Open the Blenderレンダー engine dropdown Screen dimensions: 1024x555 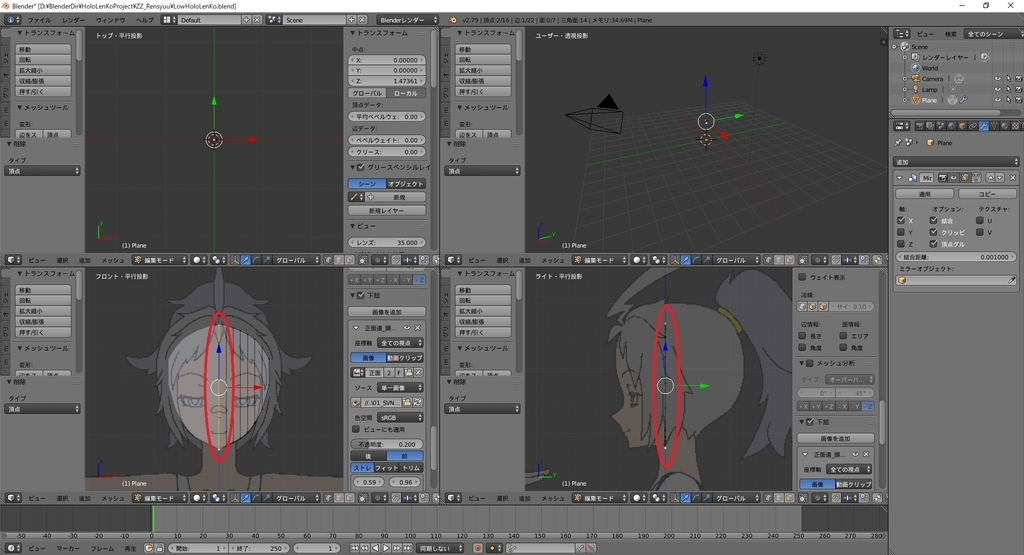406,20
